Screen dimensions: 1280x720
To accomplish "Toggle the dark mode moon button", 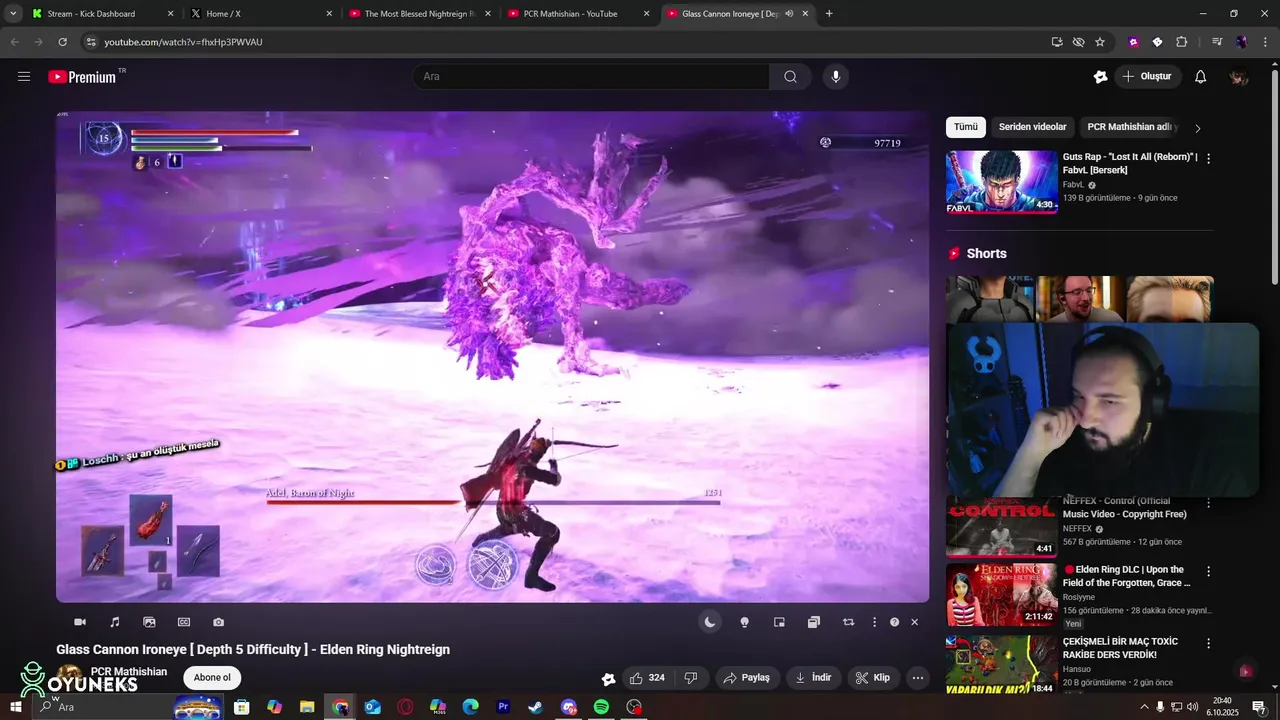I will click(x=710, y=622).
